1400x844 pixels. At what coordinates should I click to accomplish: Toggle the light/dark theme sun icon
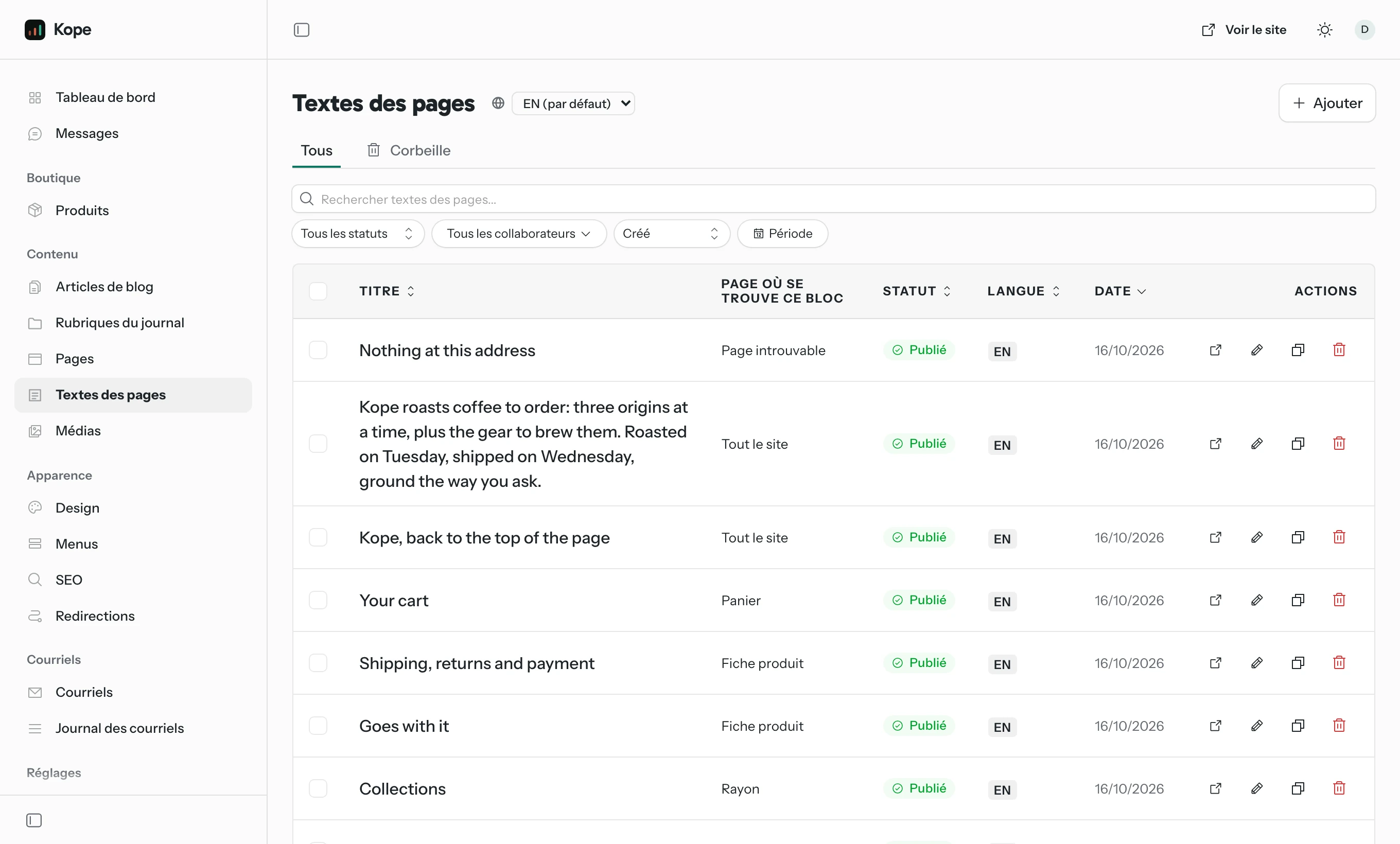pos(1324,29)
